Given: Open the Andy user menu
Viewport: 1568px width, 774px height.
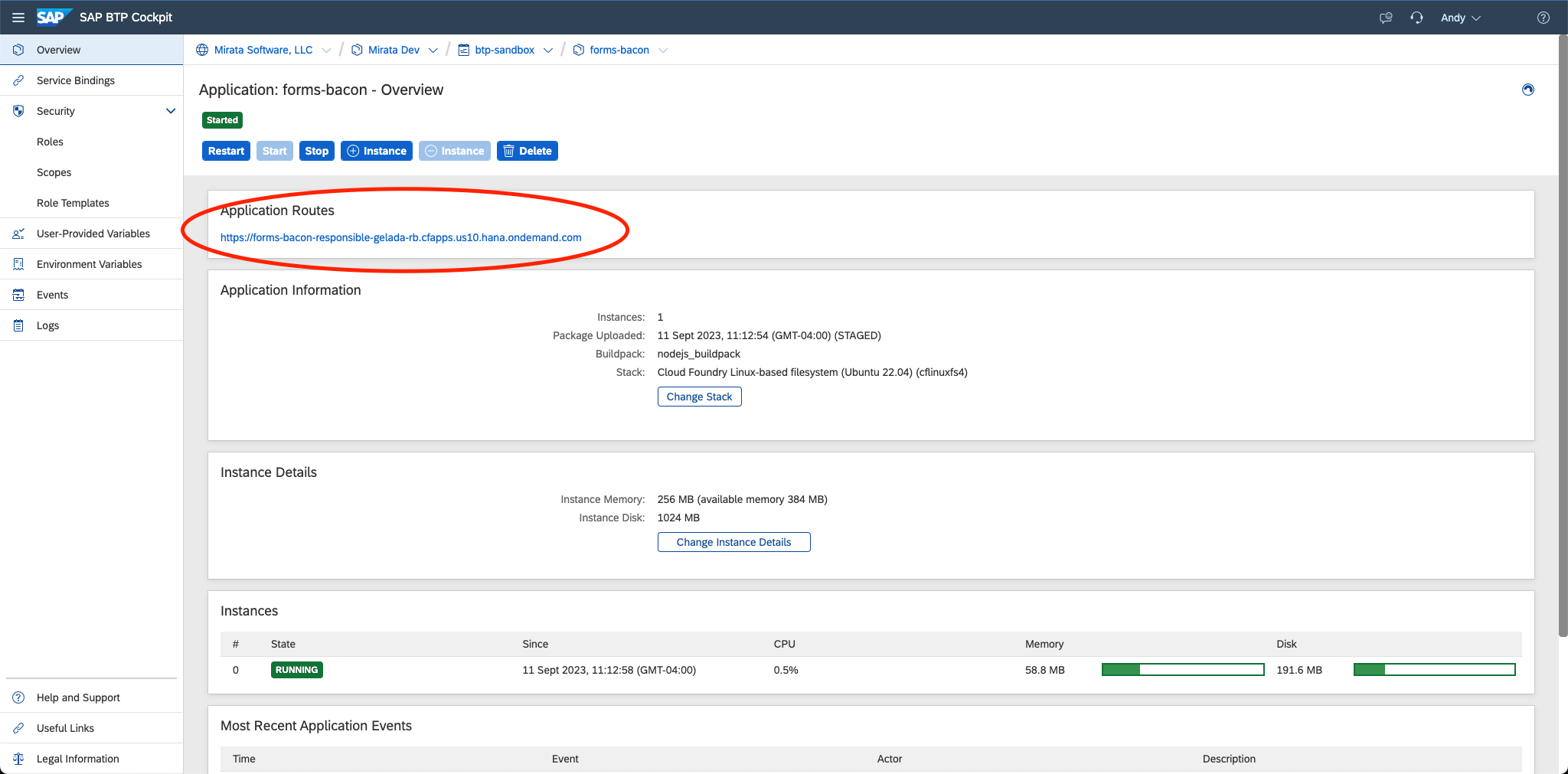Looking at the screenshot, I should [x=1461, y=18].
